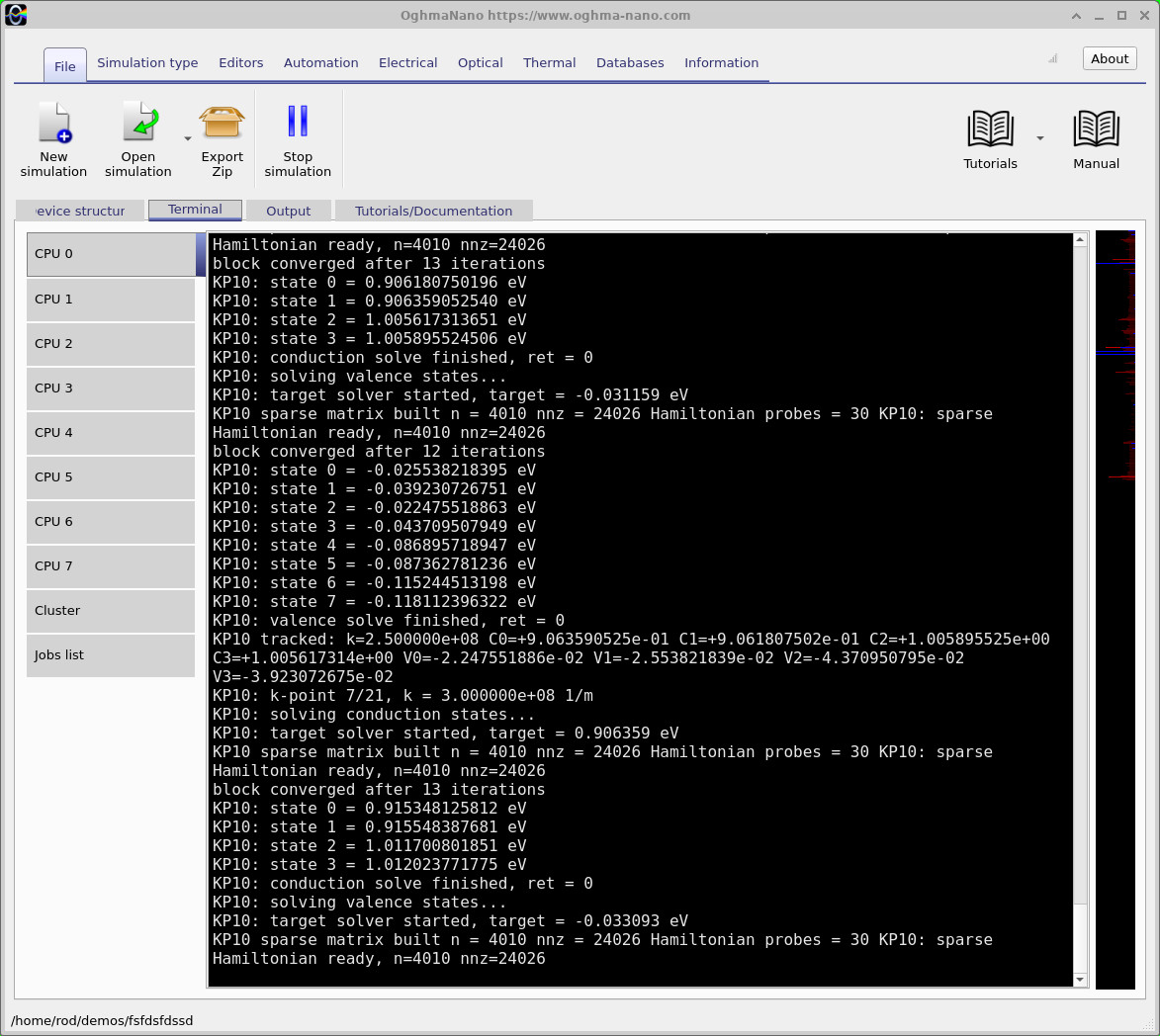
Task: Click the About button
Action: [1109, 58]
